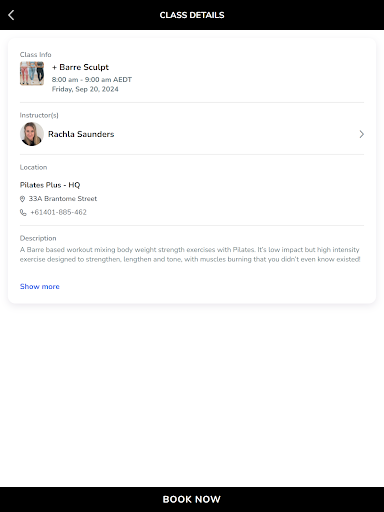Tap the Barre workout description paragraph
This screenshot has width=384, height=512.
tap(190, 254)
